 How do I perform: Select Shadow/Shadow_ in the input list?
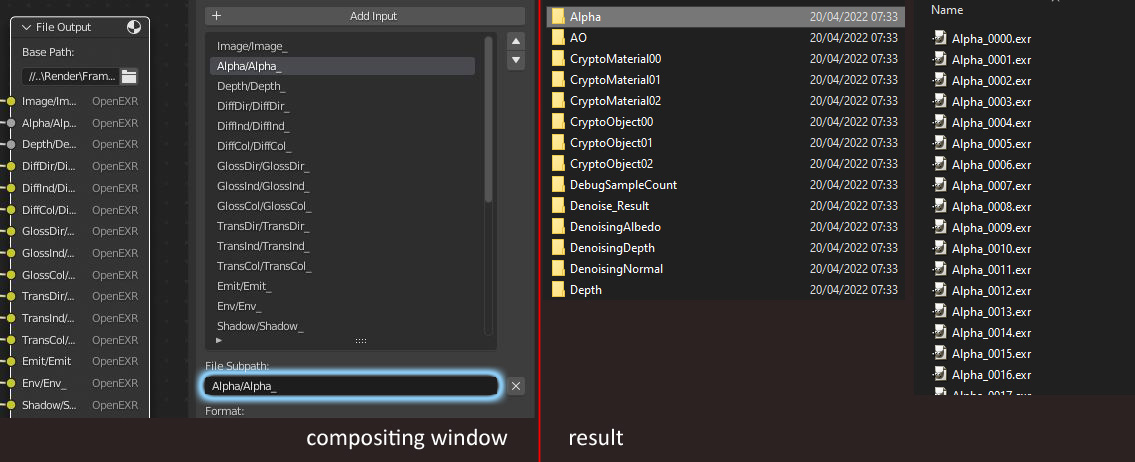342,326
